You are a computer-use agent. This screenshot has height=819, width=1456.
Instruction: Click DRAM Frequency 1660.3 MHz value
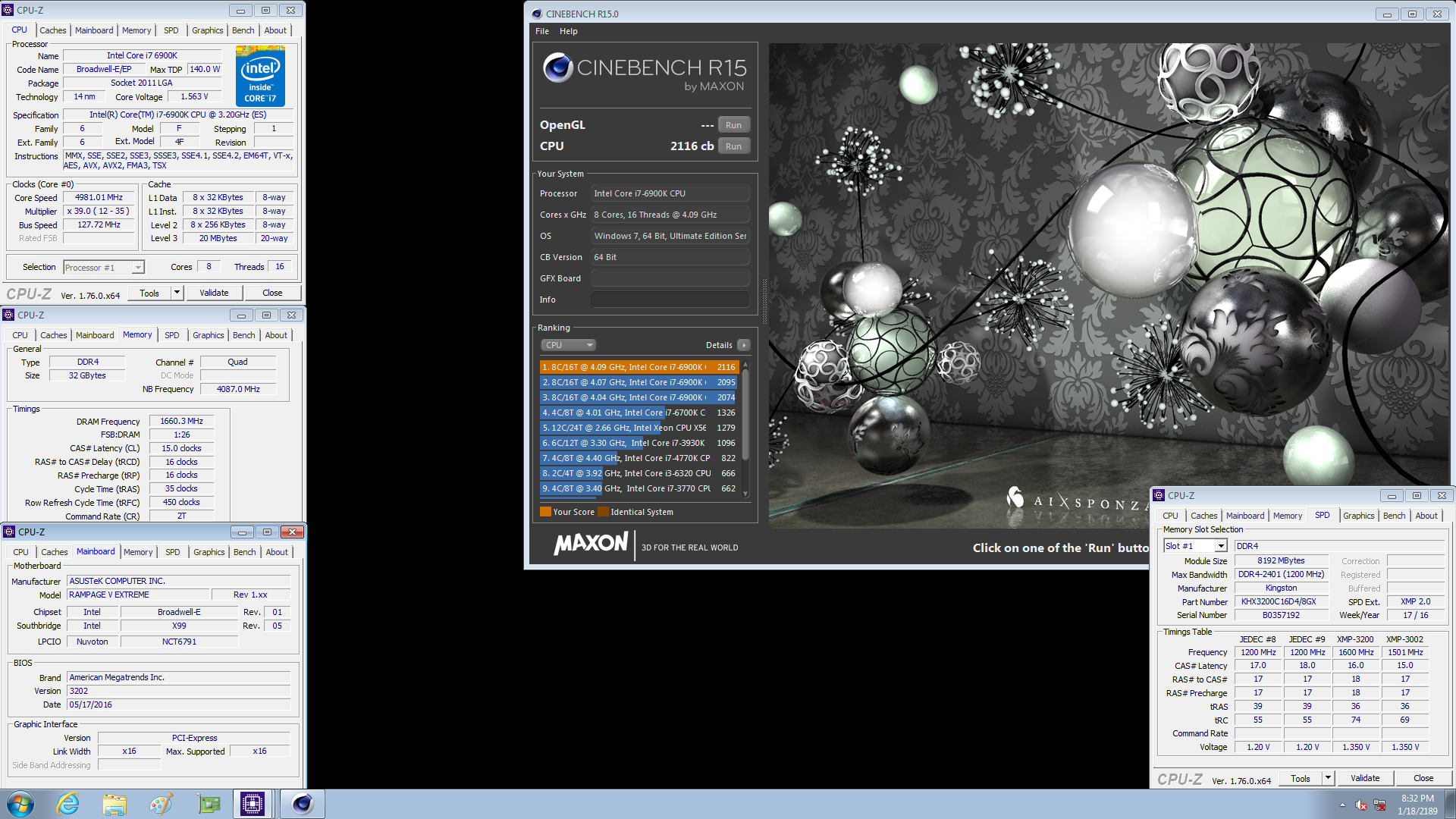point(182,421)
